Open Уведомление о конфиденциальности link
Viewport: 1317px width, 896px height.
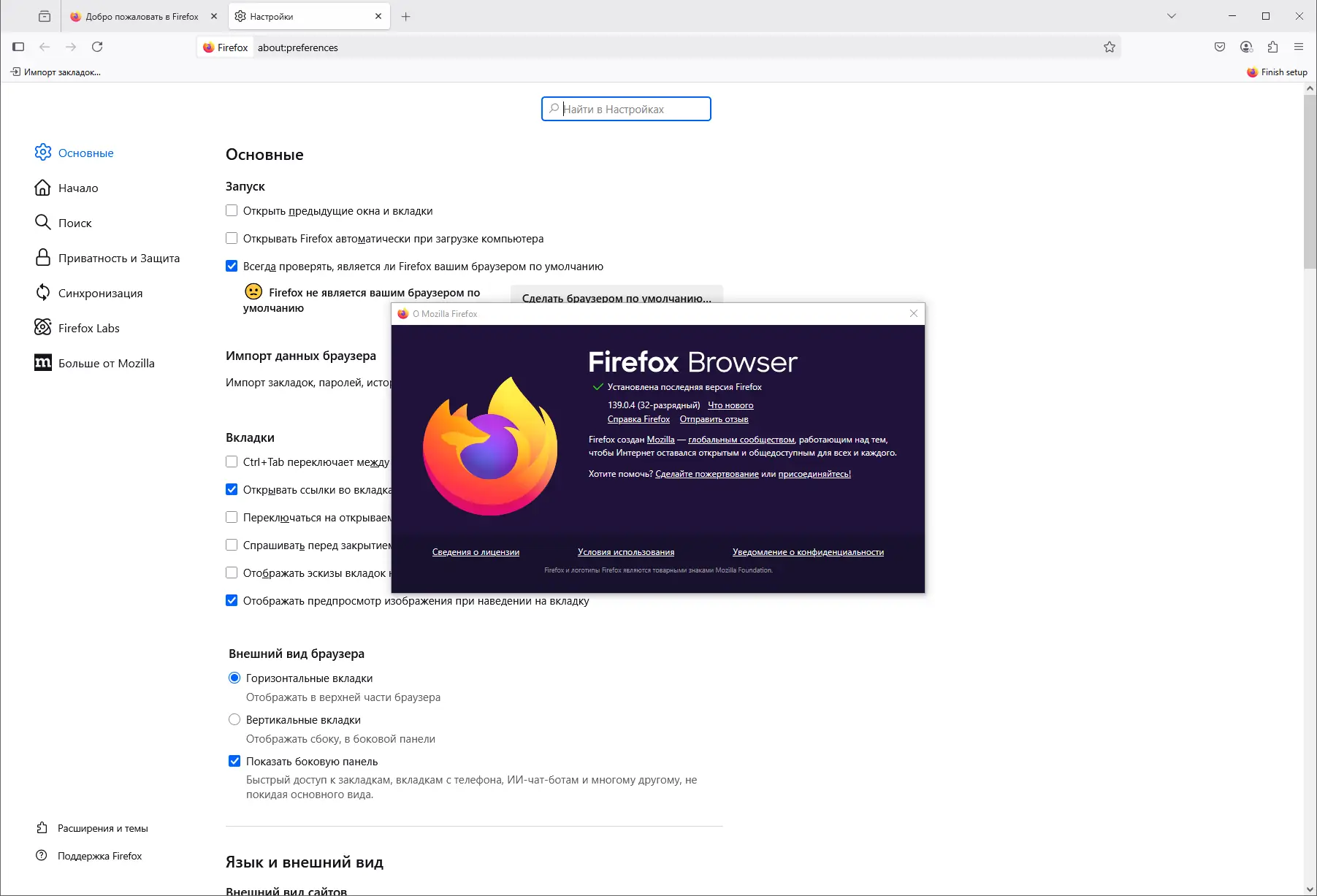point(808,552)
